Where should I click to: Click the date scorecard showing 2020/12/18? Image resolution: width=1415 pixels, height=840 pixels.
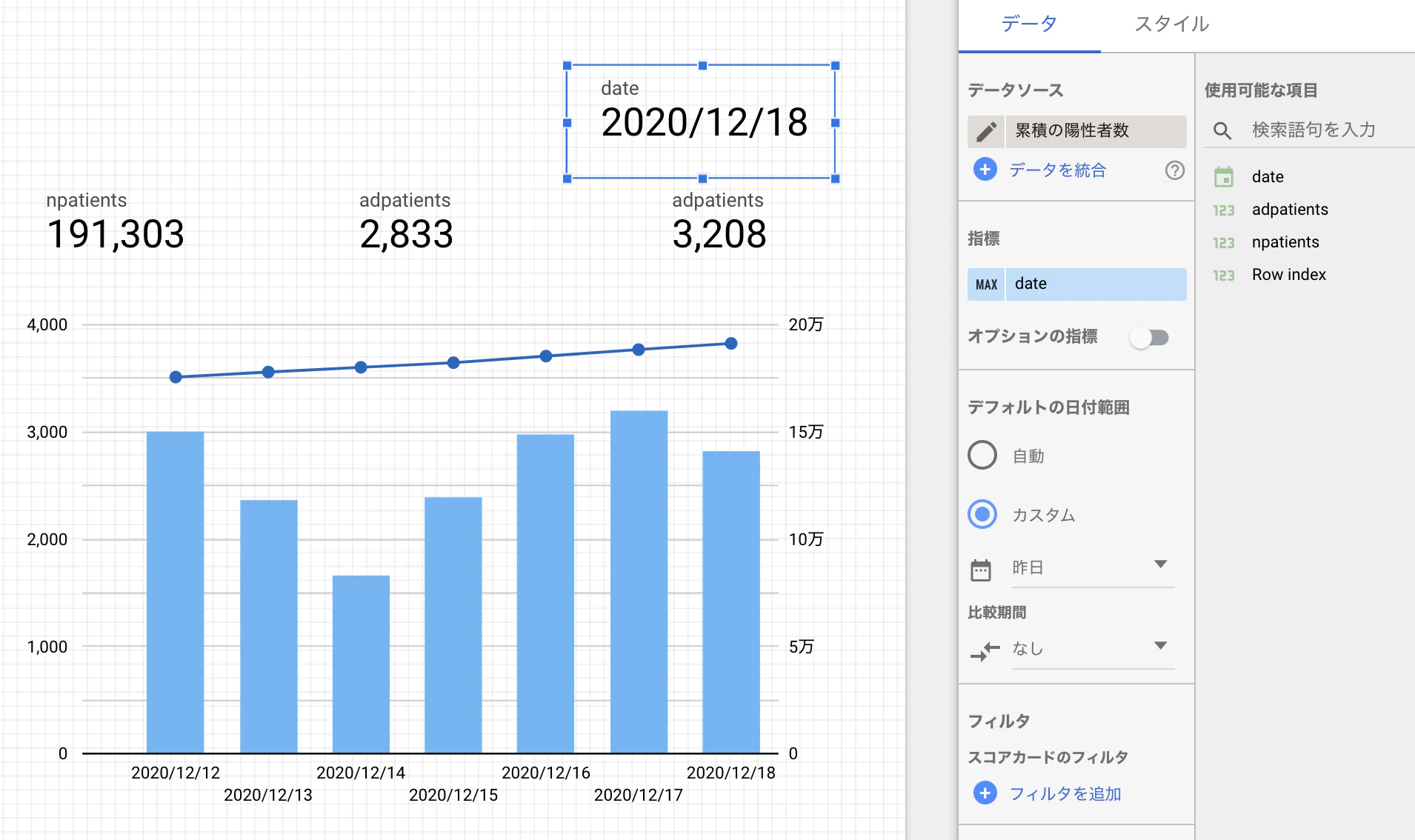coord(702,122)
